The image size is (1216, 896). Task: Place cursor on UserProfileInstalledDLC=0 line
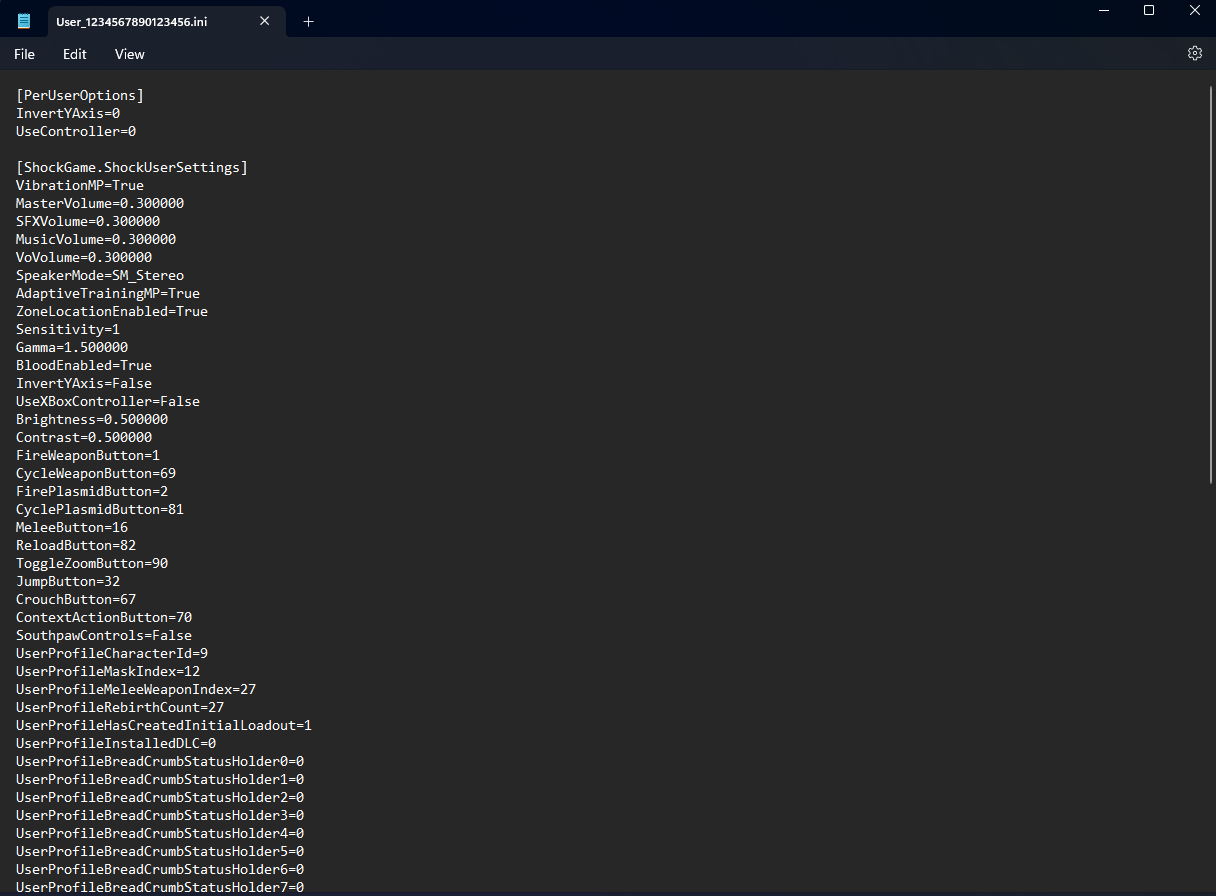tap(115, 743)
